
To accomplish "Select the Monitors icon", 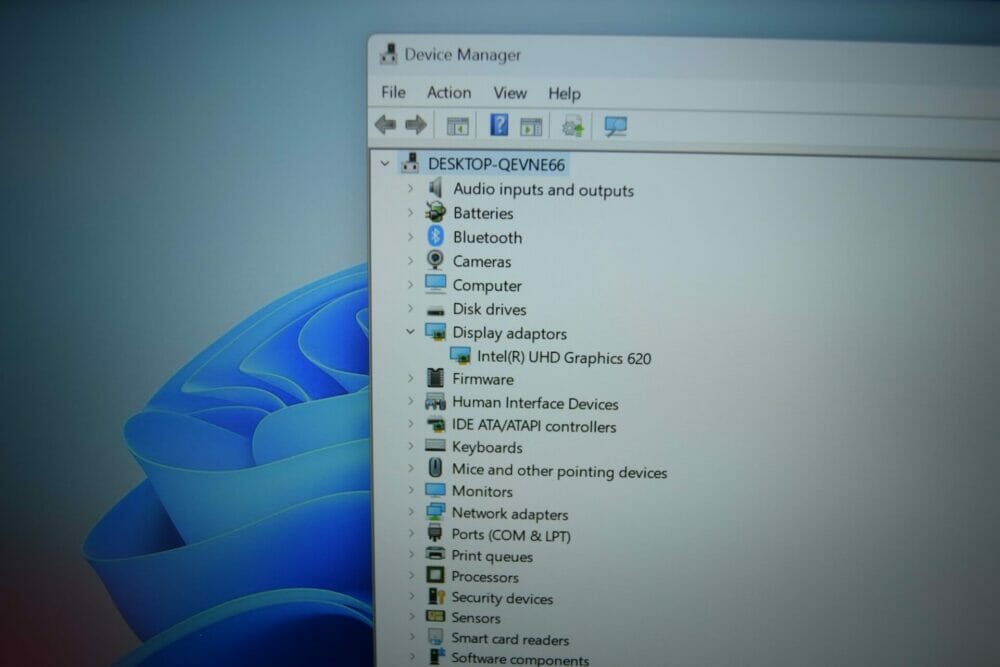I will [x=436, y=490].
